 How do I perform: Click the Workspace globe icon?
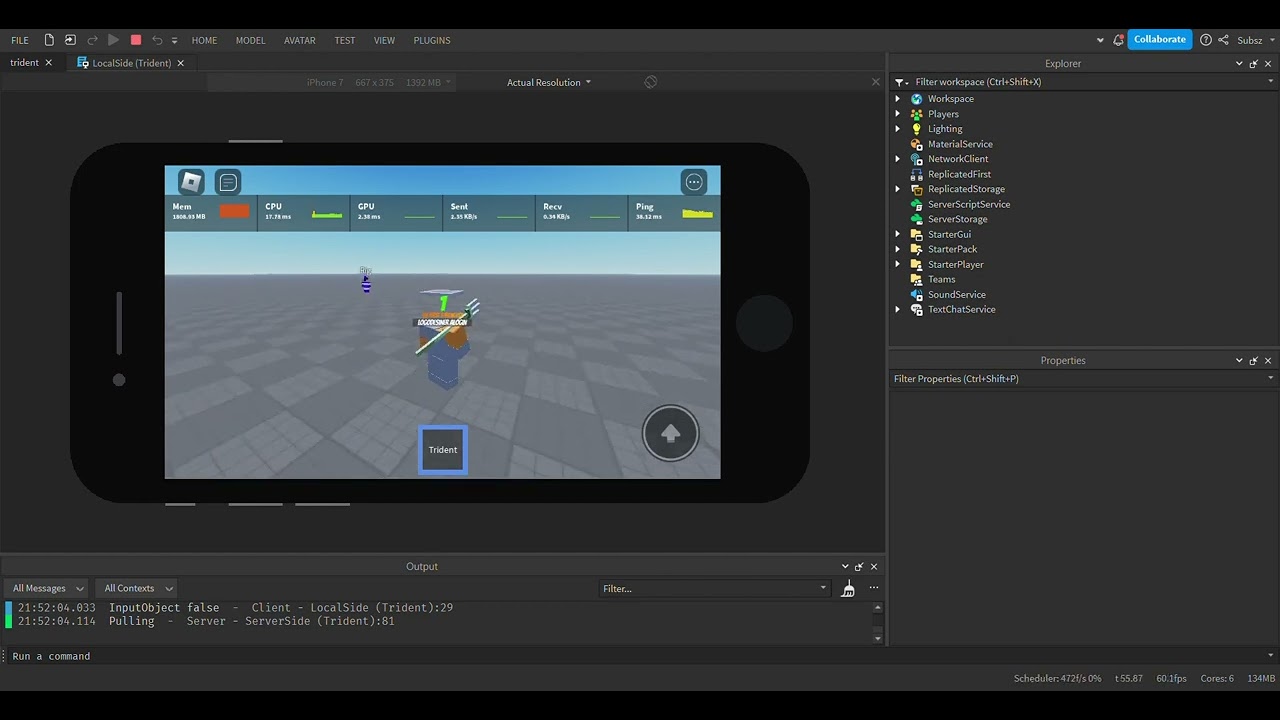click(916, 99)
